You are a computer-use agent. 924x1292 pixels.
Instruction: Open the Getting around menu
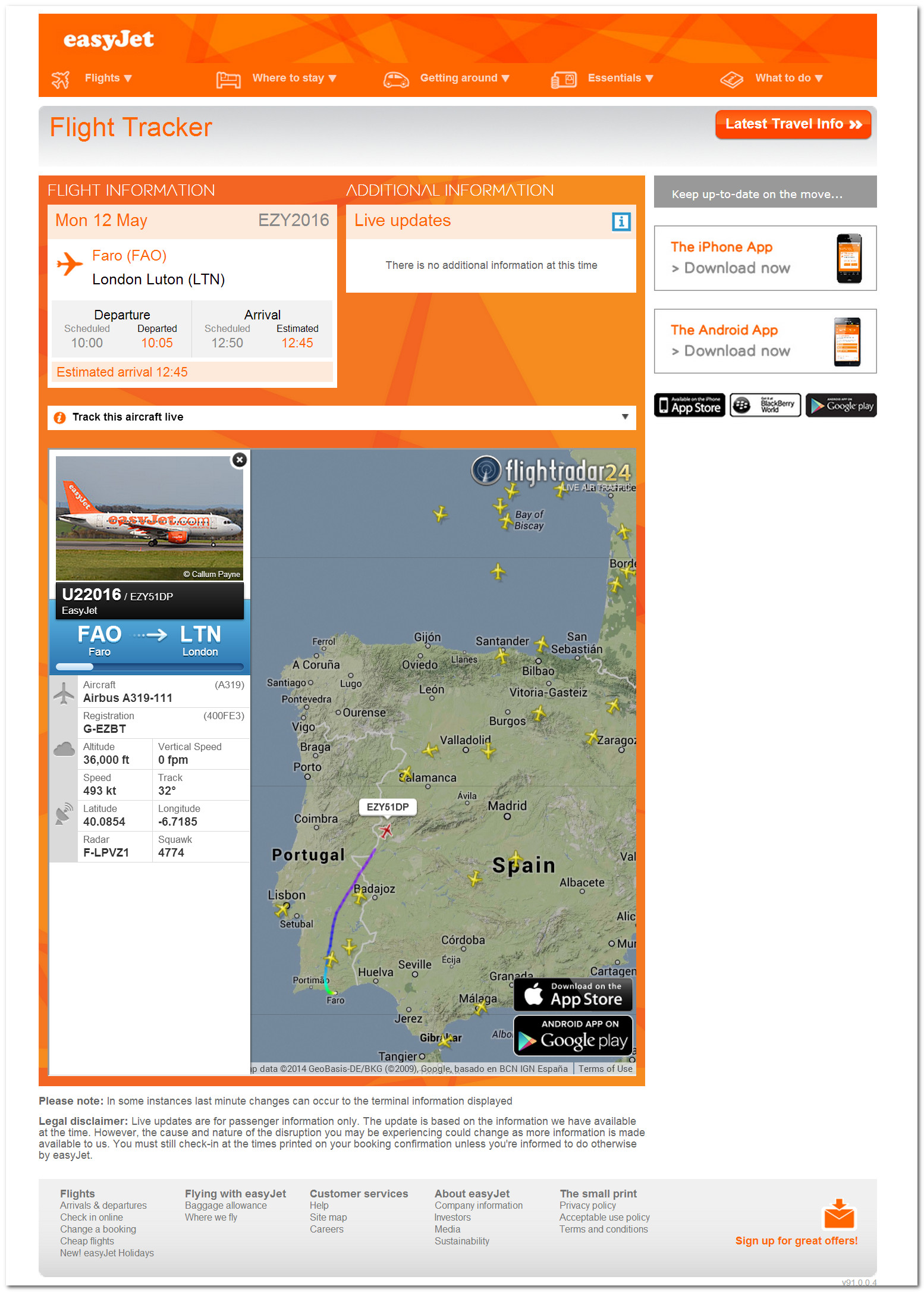[465, 78]
